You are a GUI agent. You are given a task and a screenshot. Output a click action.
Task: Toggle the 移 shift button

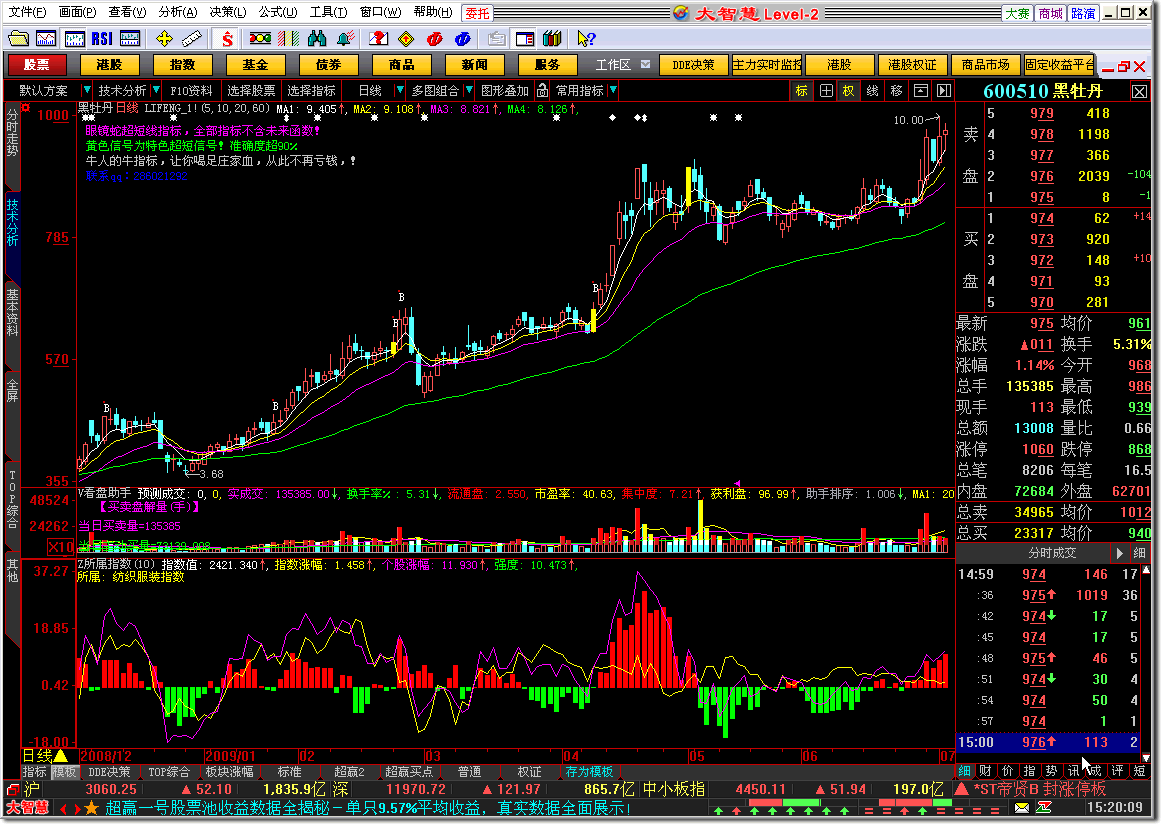[896, 91]
